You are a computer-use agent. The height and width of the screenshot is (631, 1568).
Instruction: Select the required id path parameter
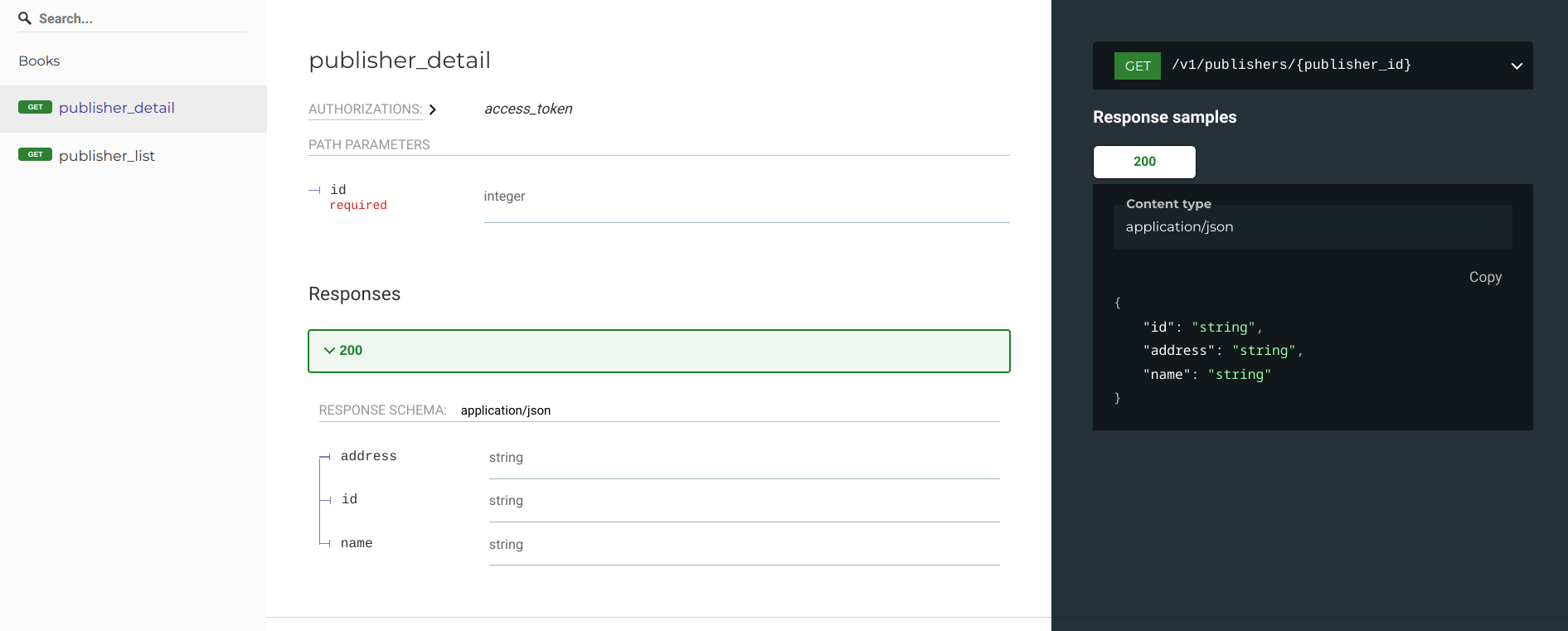click(x=338, y=189)
